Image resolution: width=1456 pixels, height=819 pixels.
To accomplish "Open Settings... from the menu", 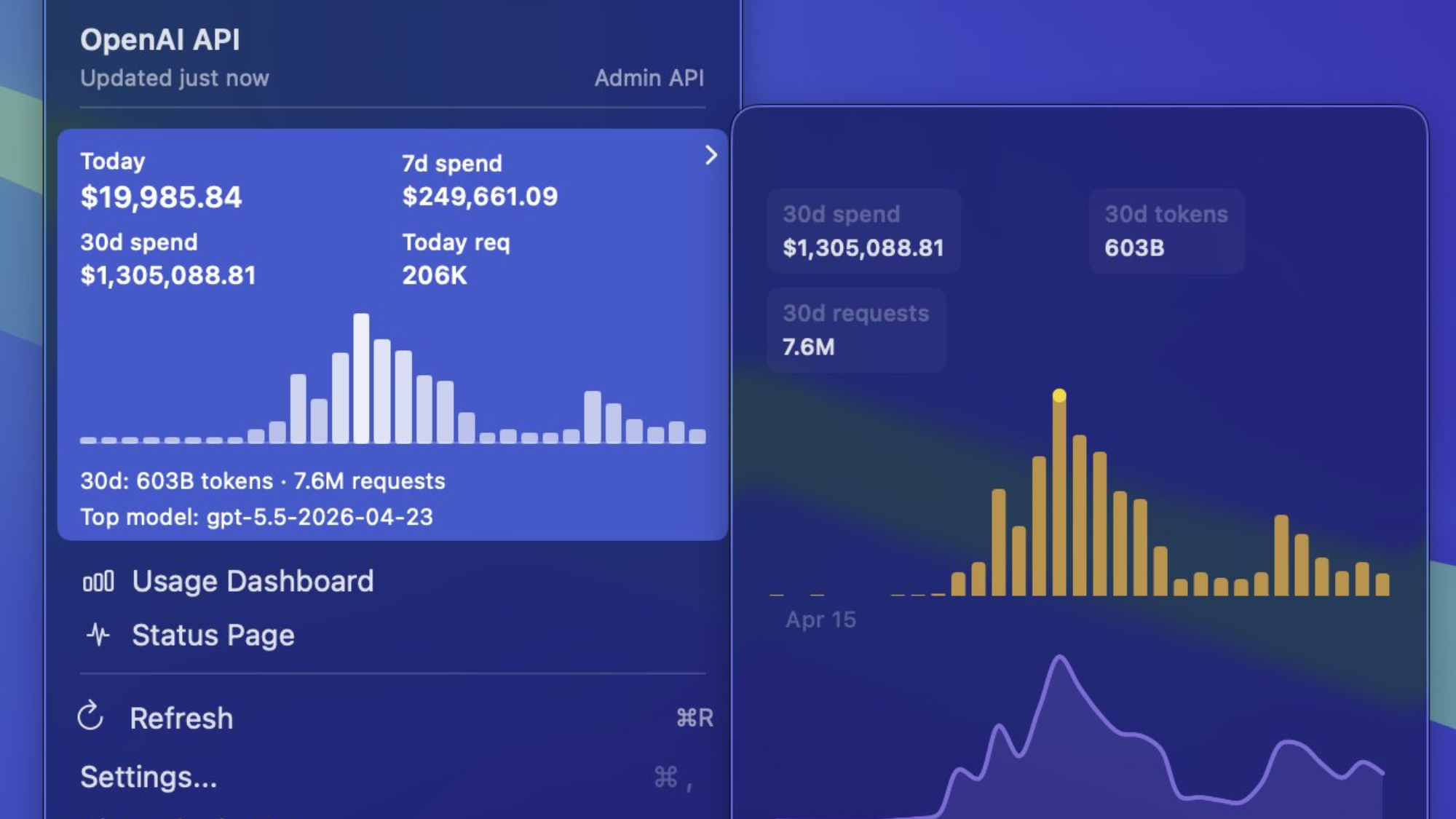I will 393,777.
